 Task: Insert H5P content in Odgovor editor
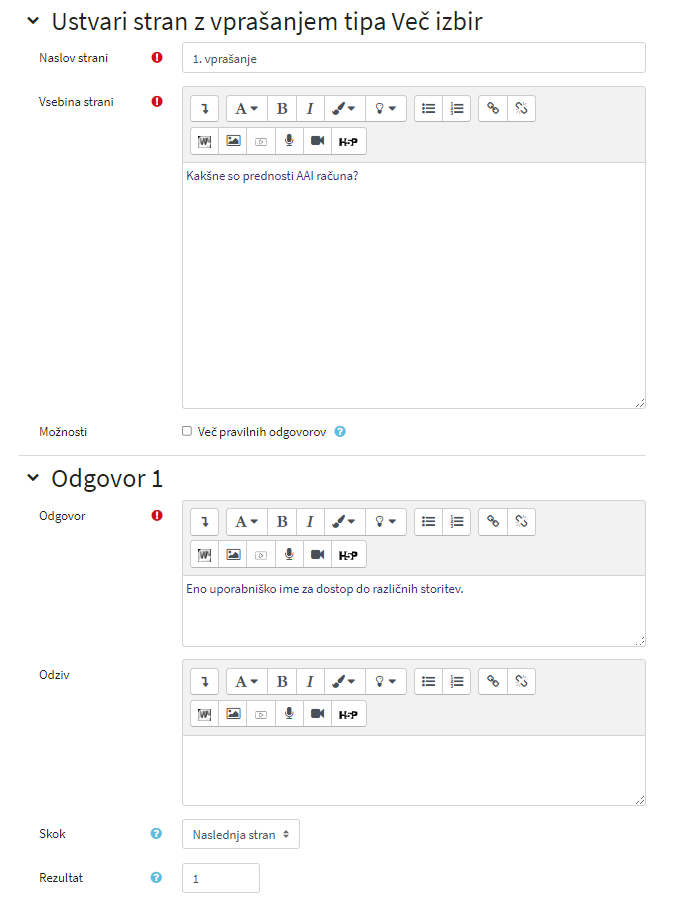[349, 555]
